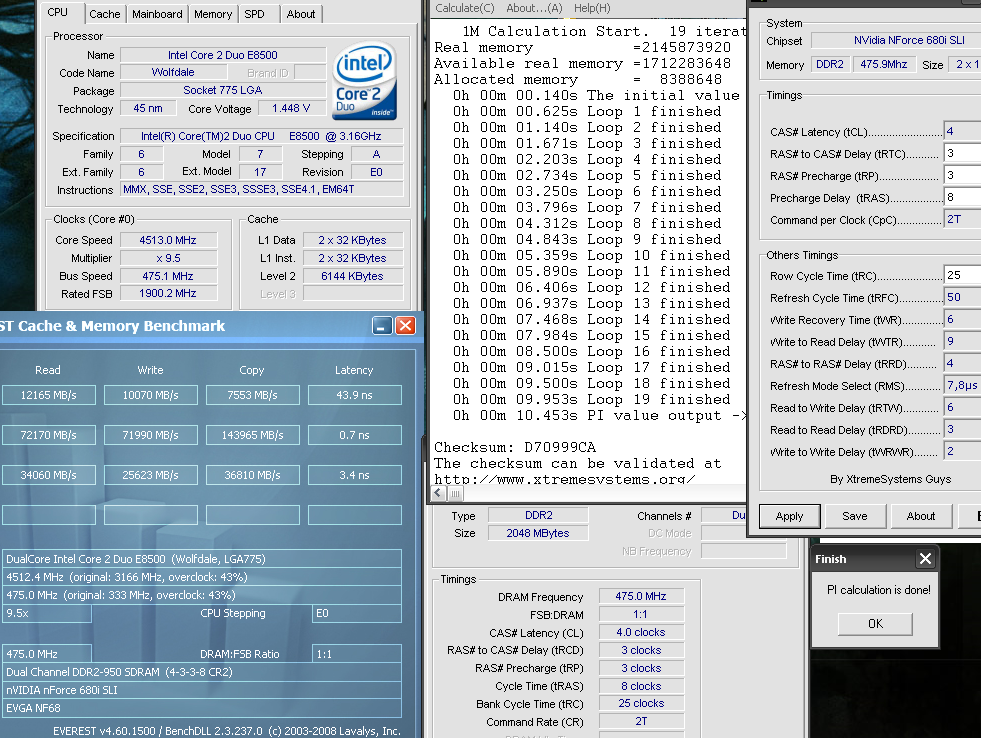This screenshot has width=981, height=738.
Task: Click the Level 2 cache value 6144 KBytes
Action: [x=353, y=276]
